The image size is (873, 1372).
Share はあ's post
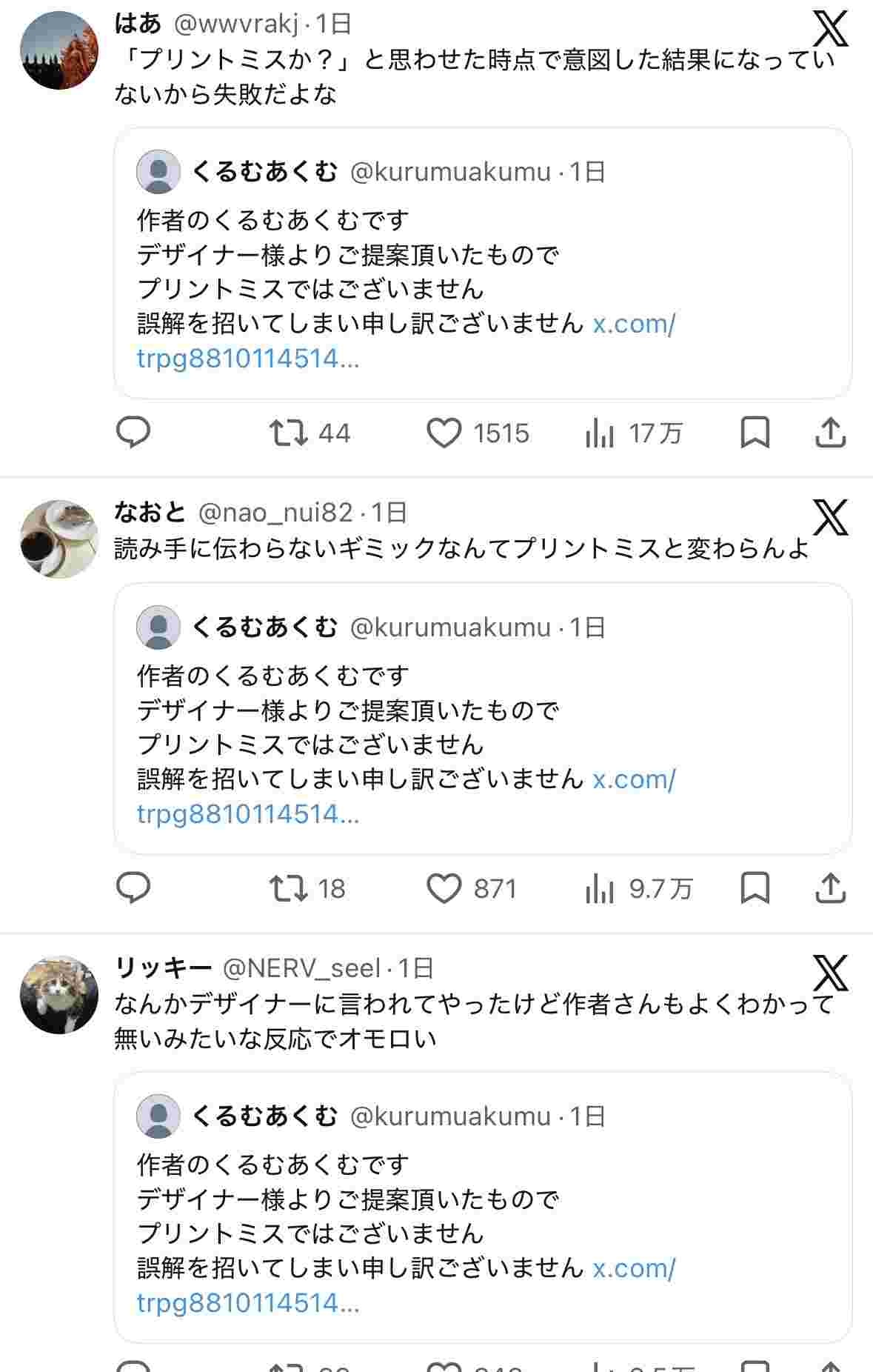830,433
